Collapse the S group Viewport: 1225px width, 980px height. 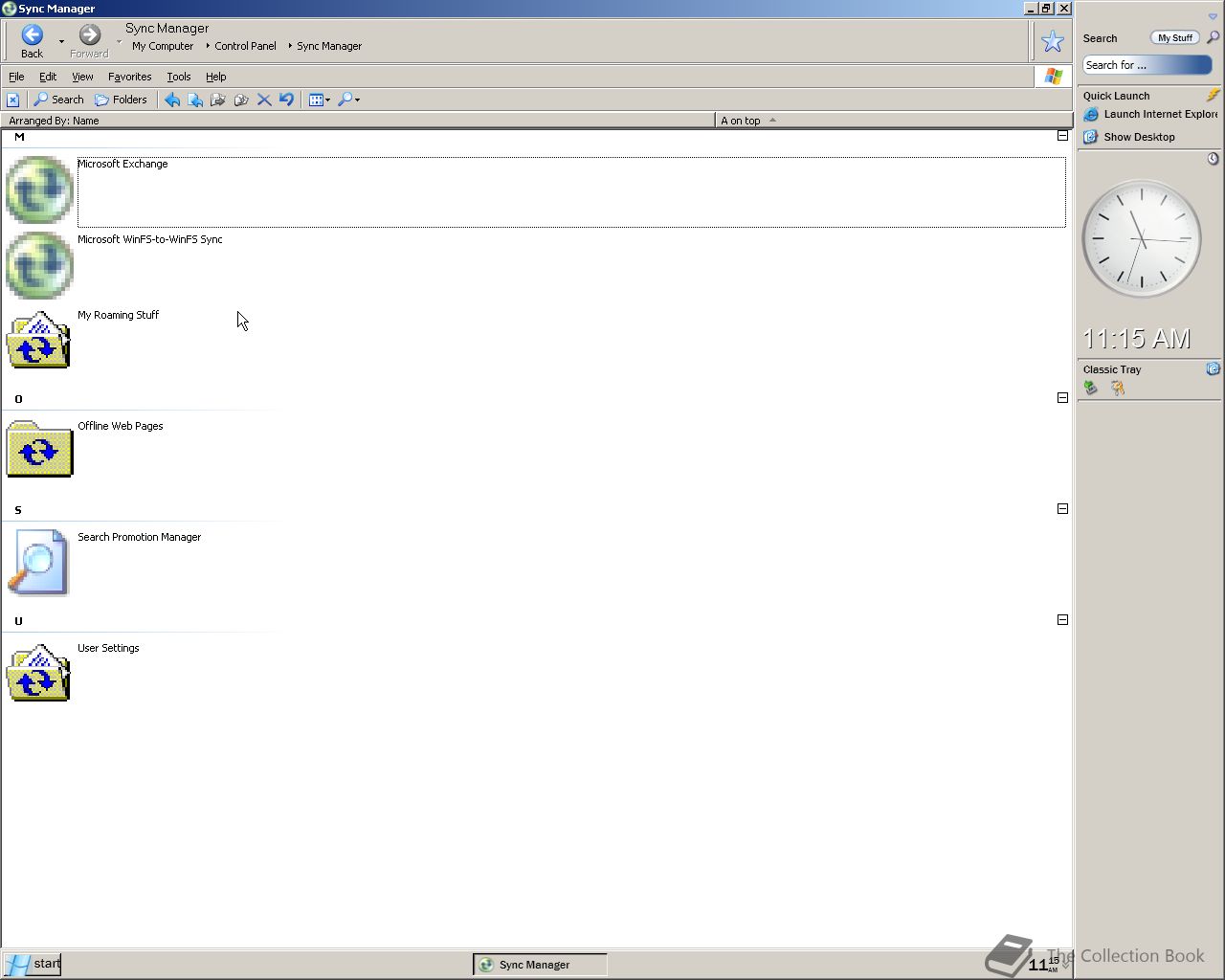pos(1062,509)
